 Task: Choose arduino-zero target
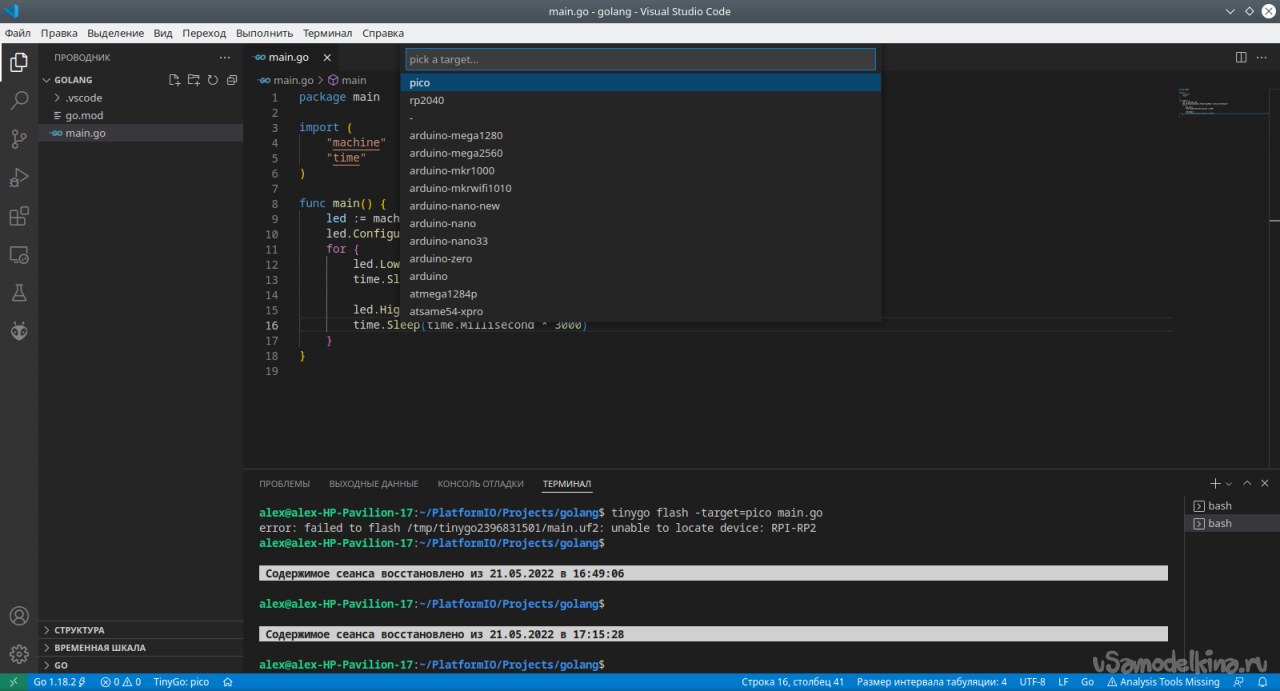coord(641,258)
